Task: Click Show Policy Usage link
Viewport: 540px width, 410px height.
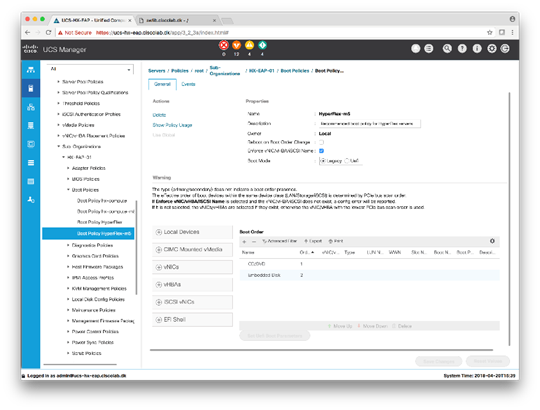Action: pos(172,125)
